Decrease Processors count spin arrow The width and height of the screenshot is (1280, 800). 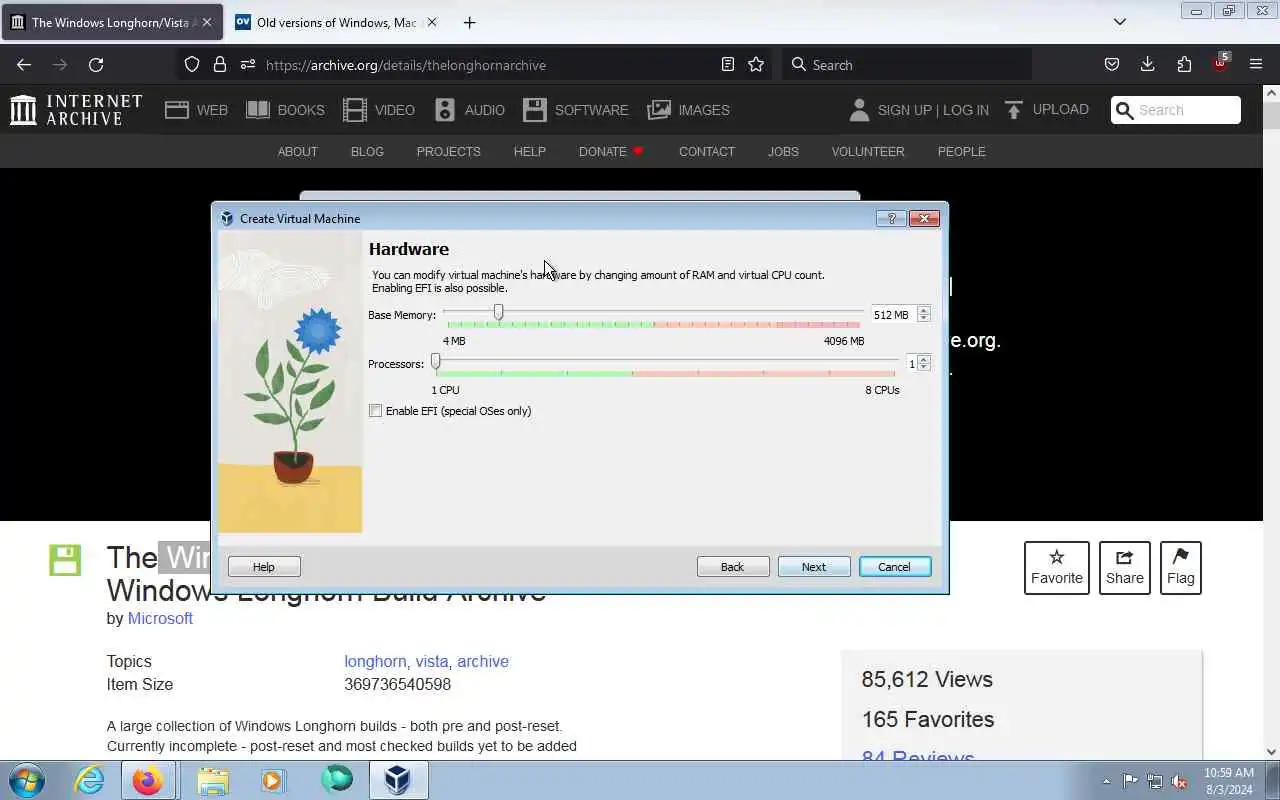pos(924,367)
